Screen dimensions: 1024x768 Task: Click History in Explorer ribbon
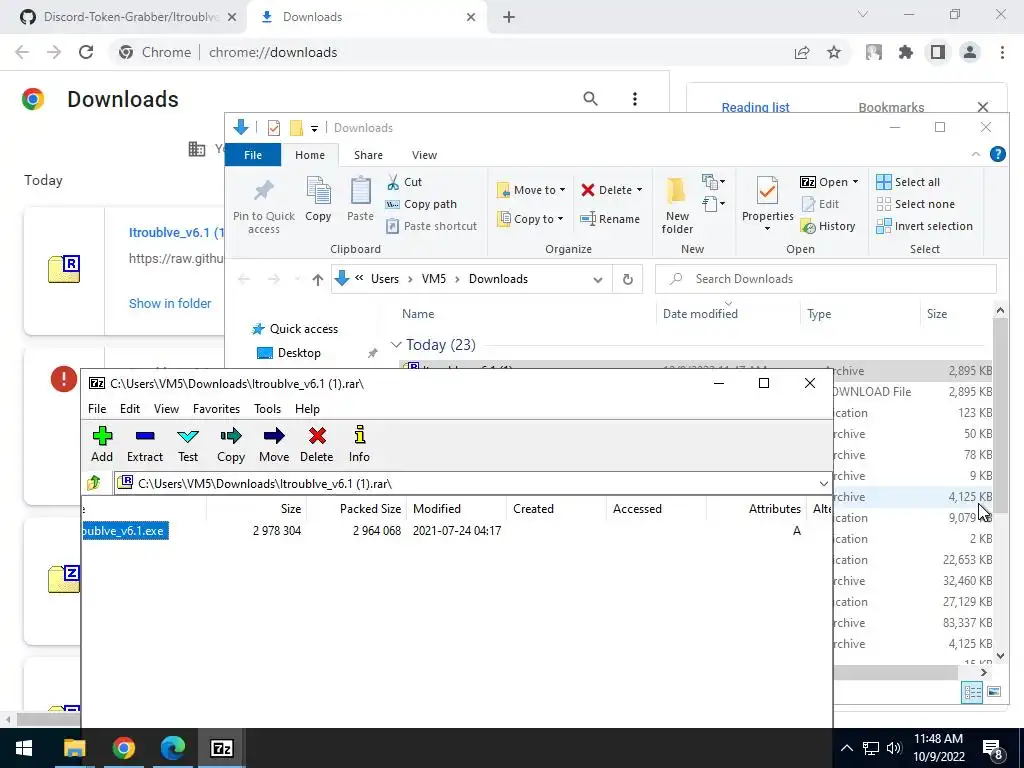coord(828,226)
